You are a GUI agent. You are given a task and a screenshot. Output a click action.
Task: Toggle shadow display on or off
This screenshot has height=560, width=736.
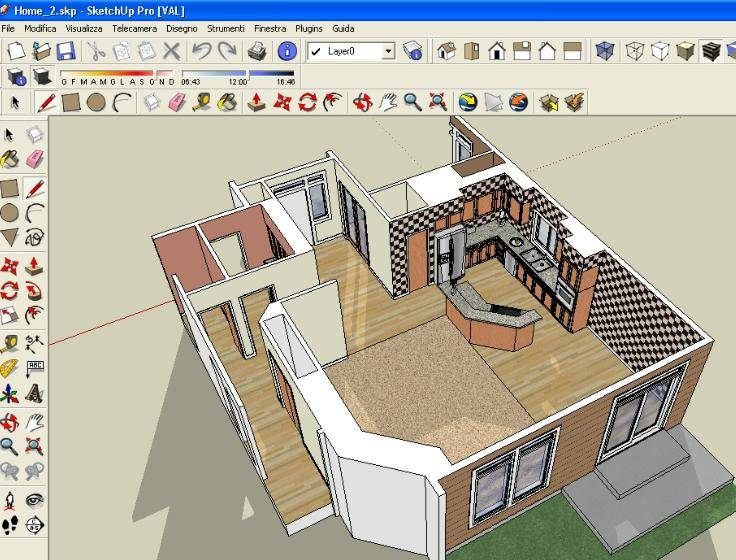[x=17, y=77]
